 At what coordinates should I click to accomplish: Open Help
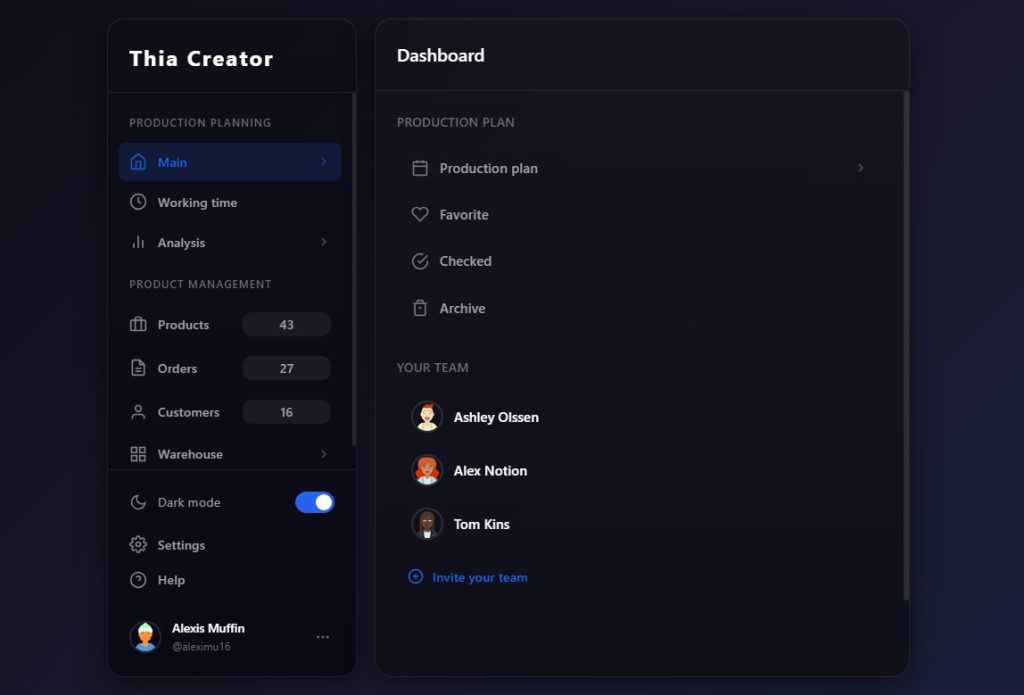click(x=230, y=580)
